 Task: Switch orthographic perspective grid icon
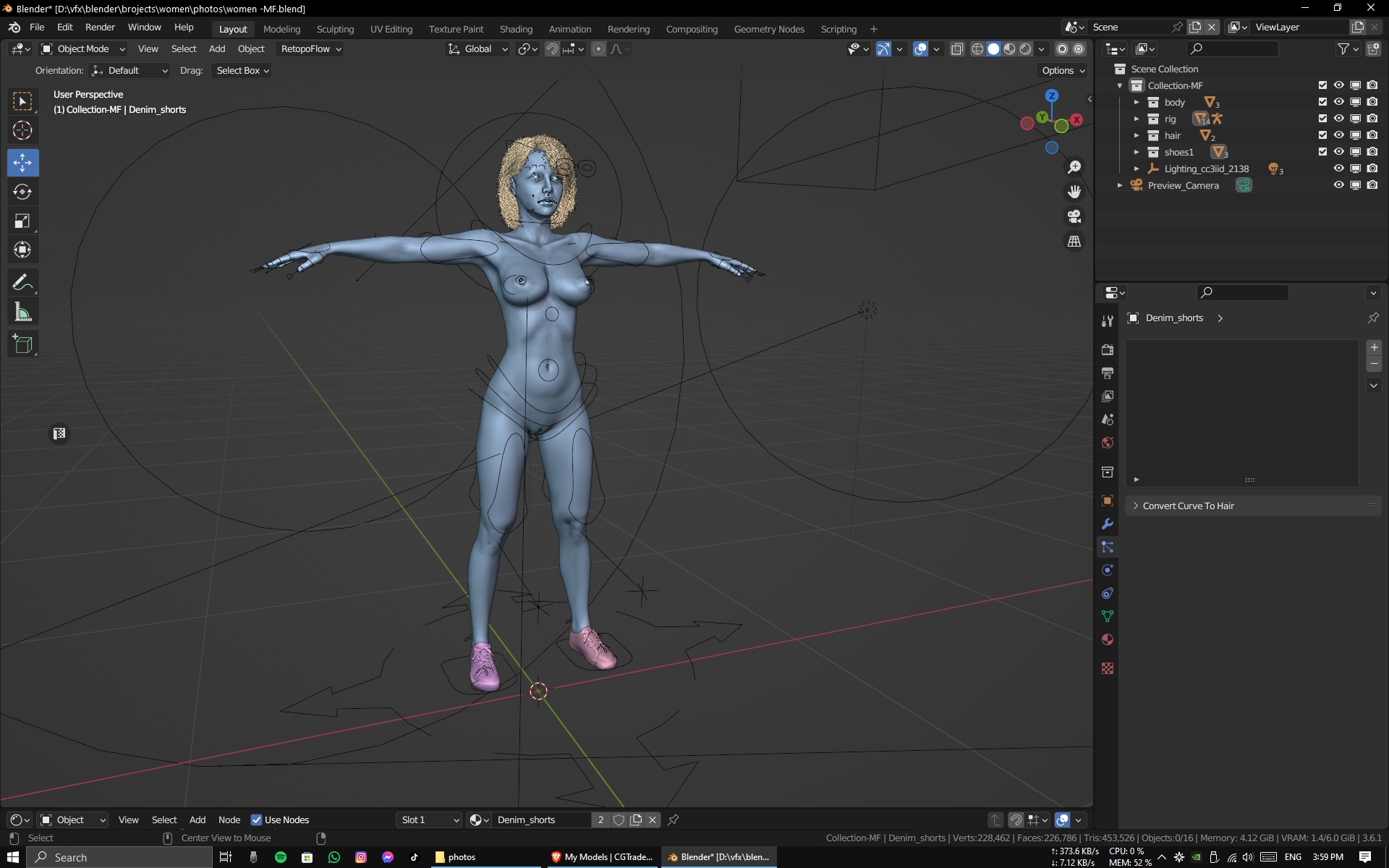[x=1074, y=241]
